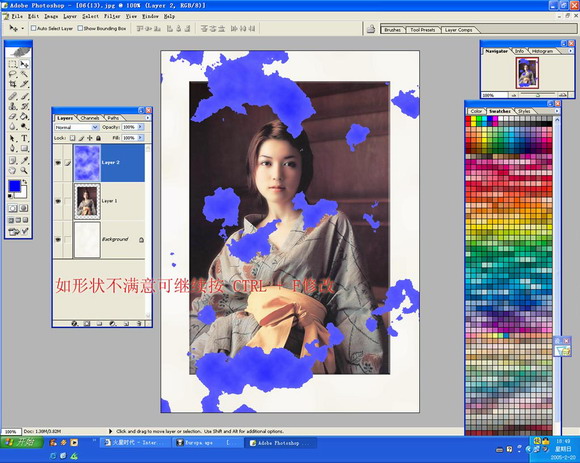Switch to Europa.ape taskbar window

click(208, 443)
